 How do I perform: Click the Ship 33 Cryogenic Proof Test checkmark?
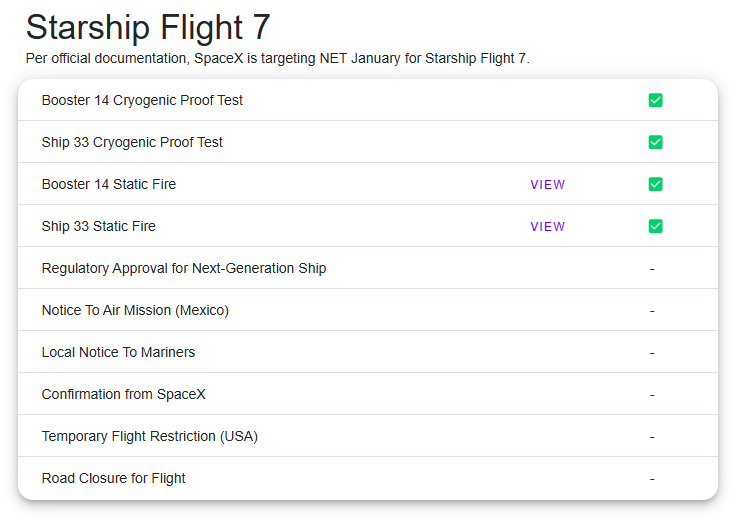[x=655, y=142]
